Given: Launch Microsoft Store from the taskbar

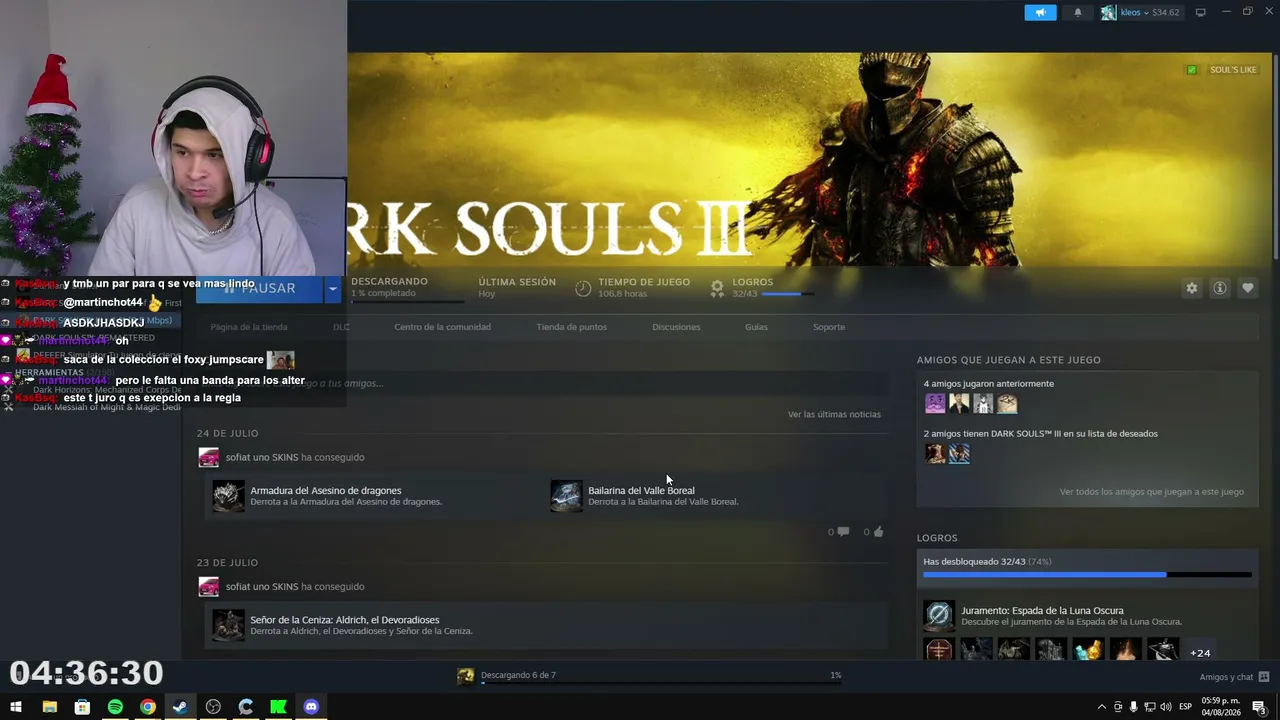Looking at the screenshot, I should [82, 707].
